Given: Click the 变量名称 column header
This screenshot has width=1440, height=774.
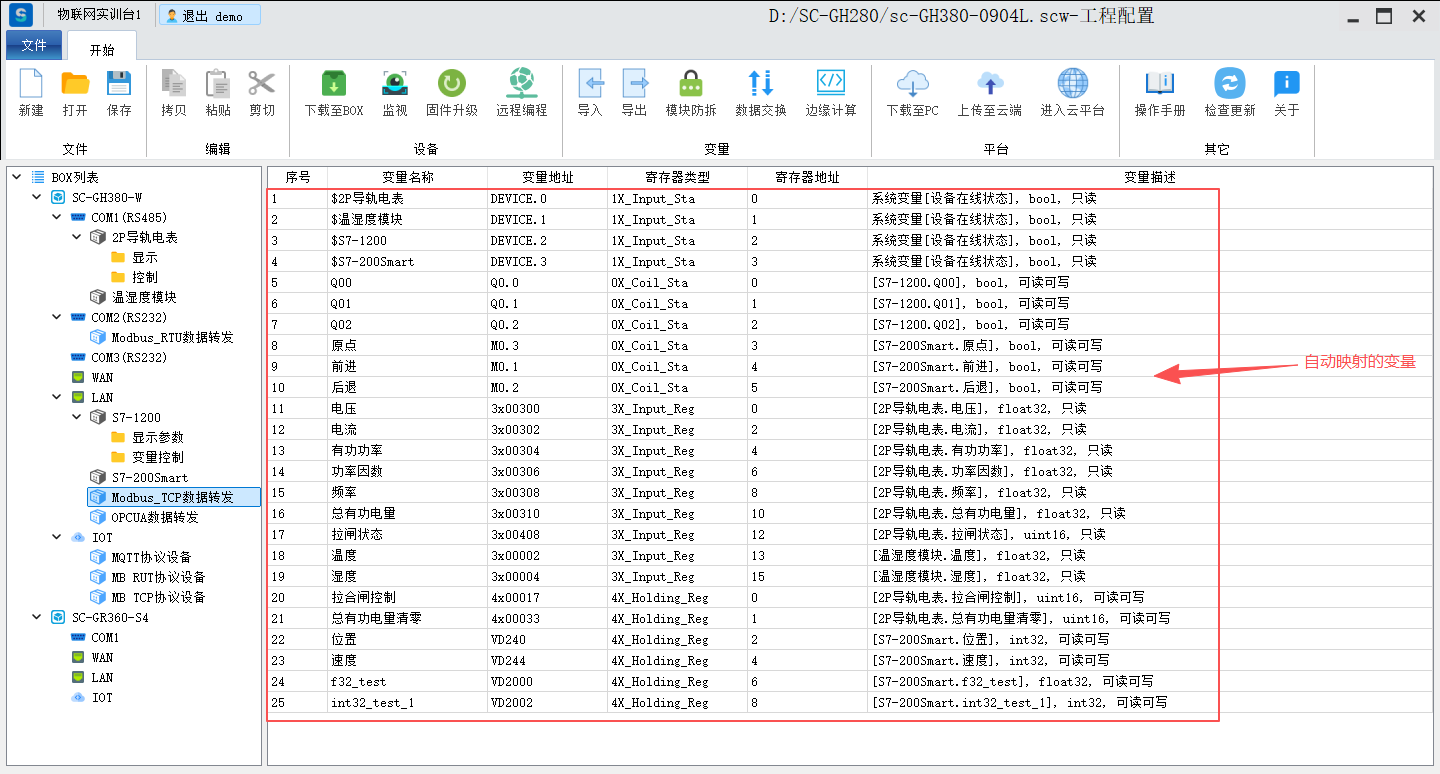Looking at the screenshot, I should click(407, 177).
